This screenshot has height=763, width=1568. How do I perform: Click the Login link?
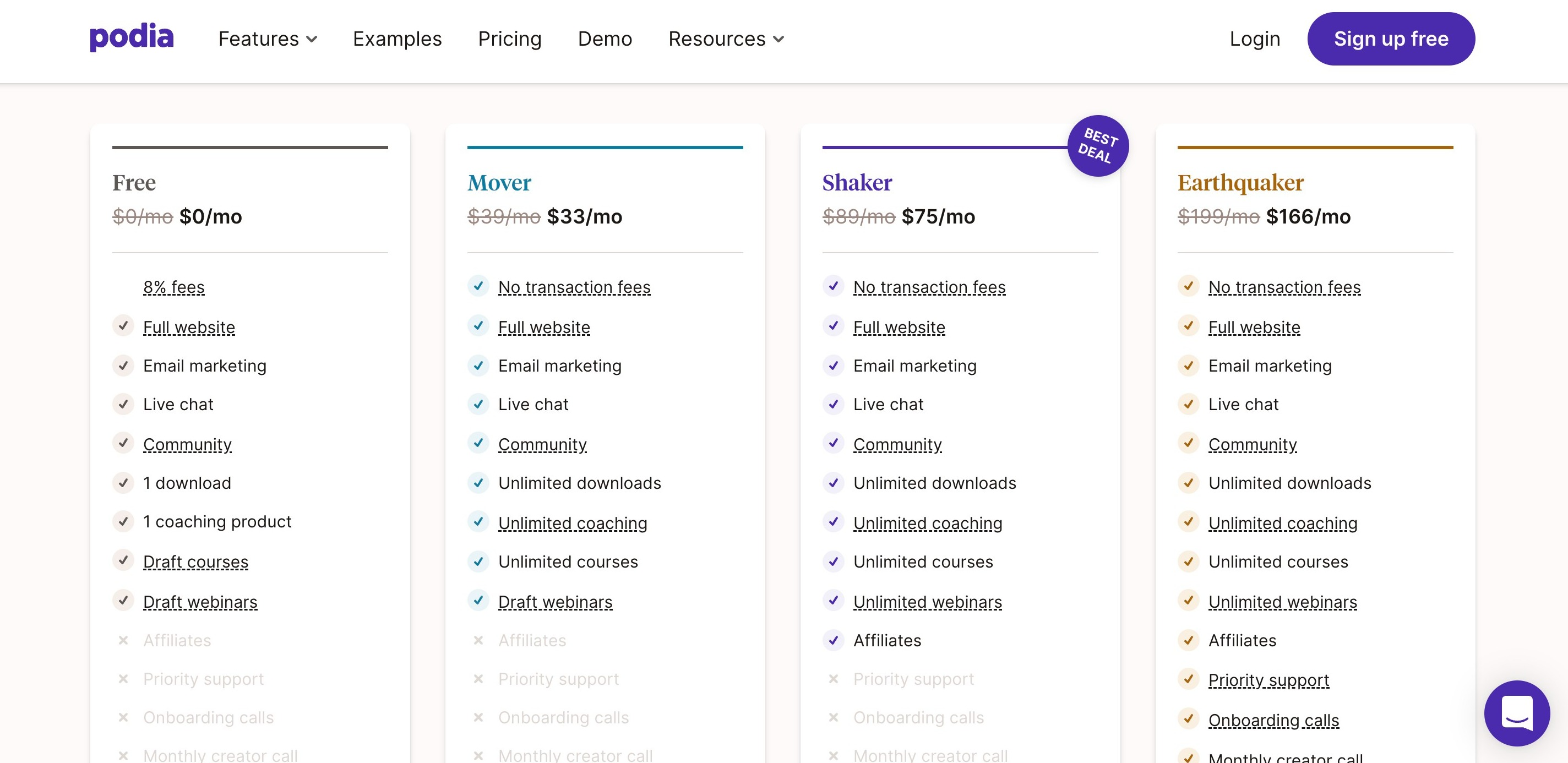(x=1255, y=39)
